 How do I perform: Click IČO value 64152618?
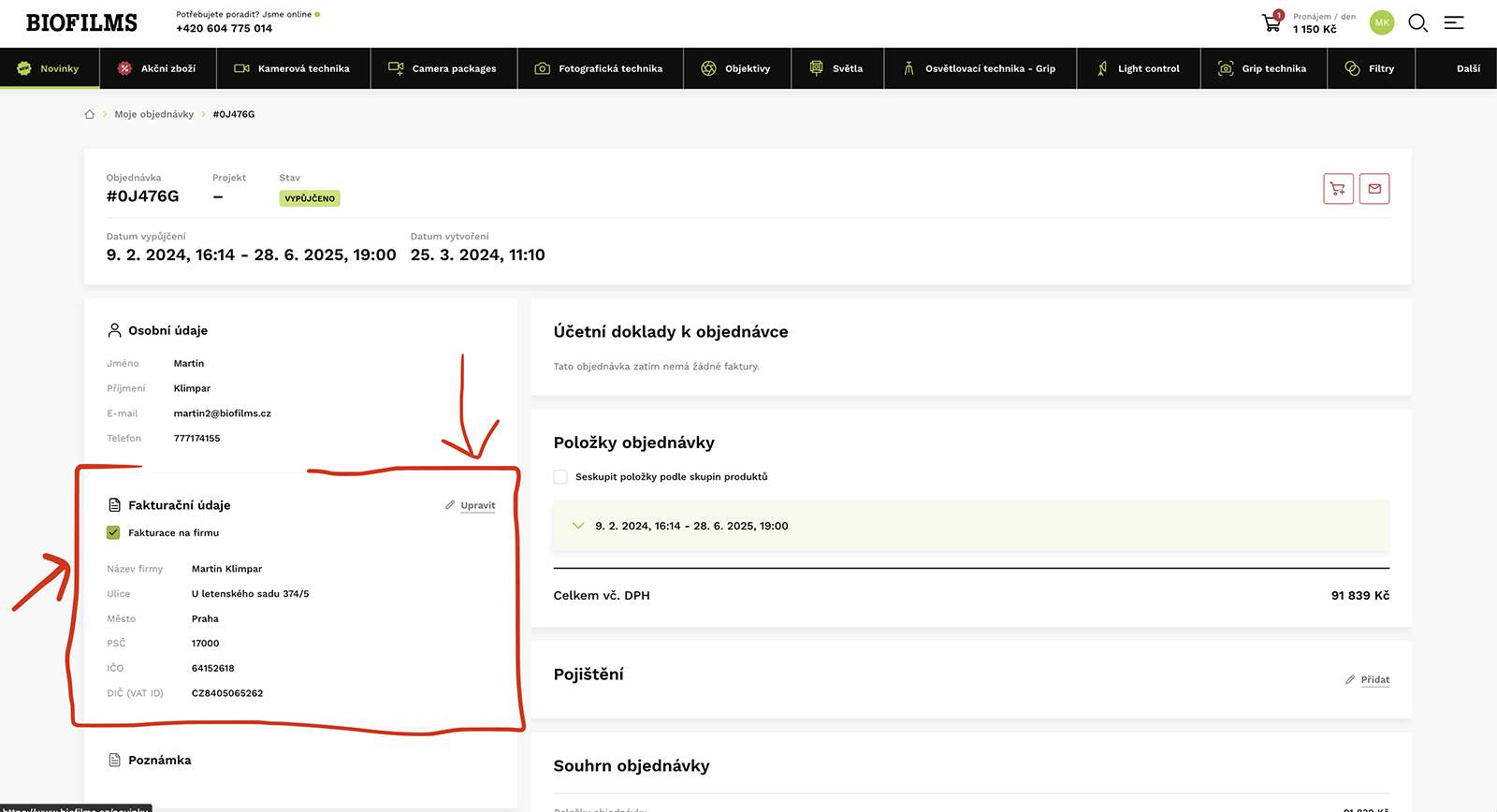pos(213,668)
